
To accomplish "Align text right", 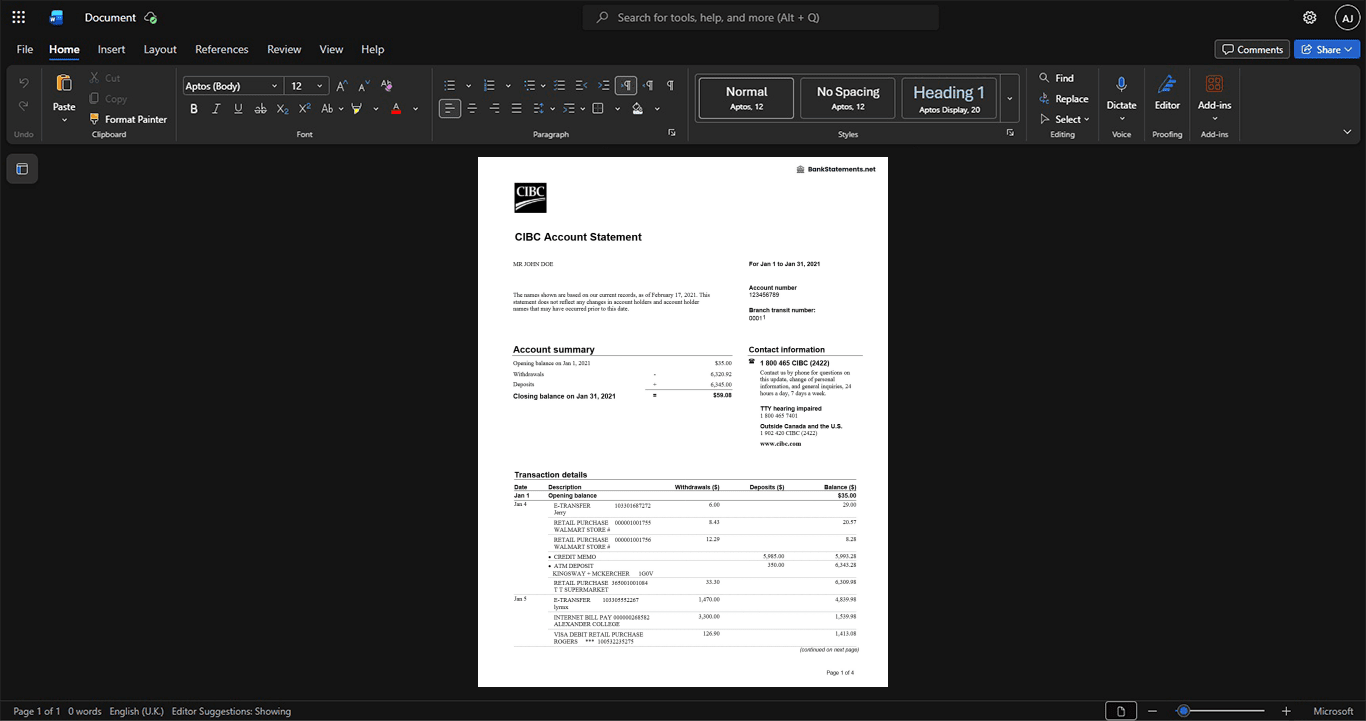I will pyautogui.click(x=494, y=108).
